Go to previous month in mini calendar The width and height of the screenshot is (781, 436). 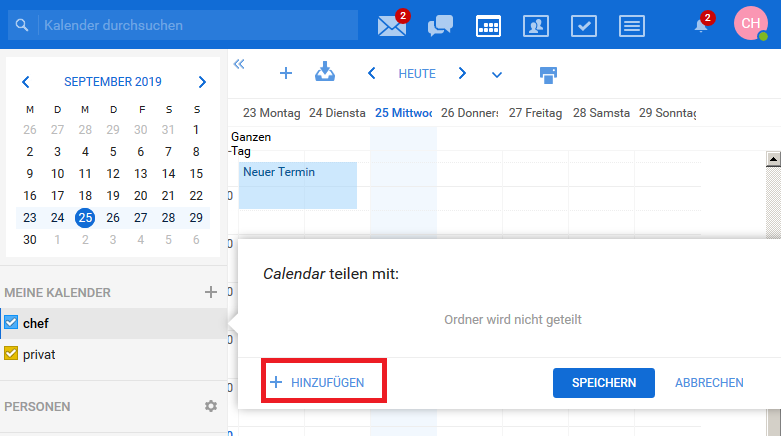click(x=26, y=82)
